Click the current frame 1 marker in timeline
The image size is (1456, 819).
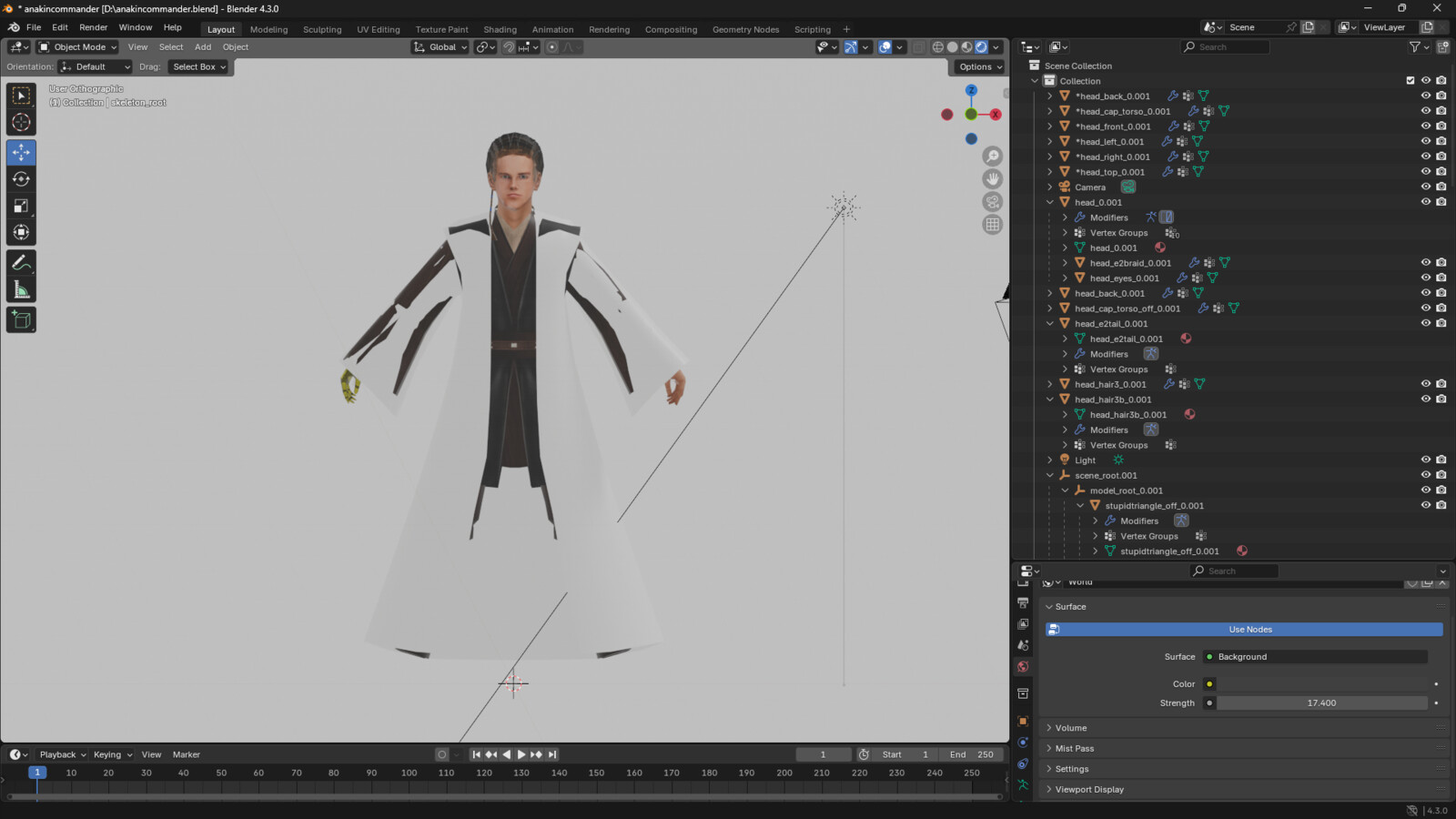point(37,773)
